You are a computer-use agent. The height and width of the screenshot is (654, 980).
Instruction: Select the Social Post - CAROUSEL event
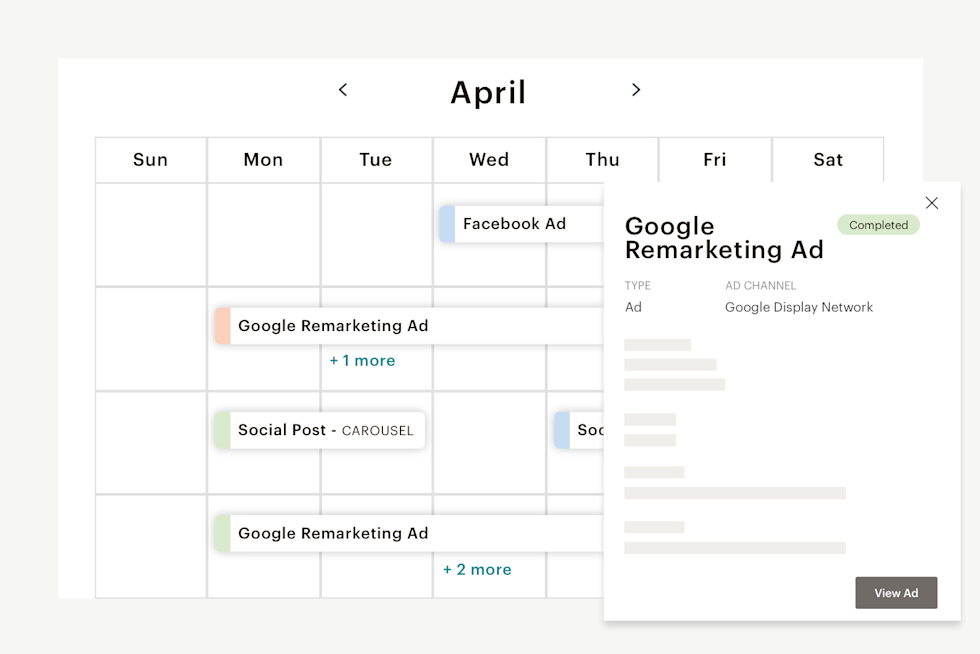pyautogui.click(x=325, y=431)
